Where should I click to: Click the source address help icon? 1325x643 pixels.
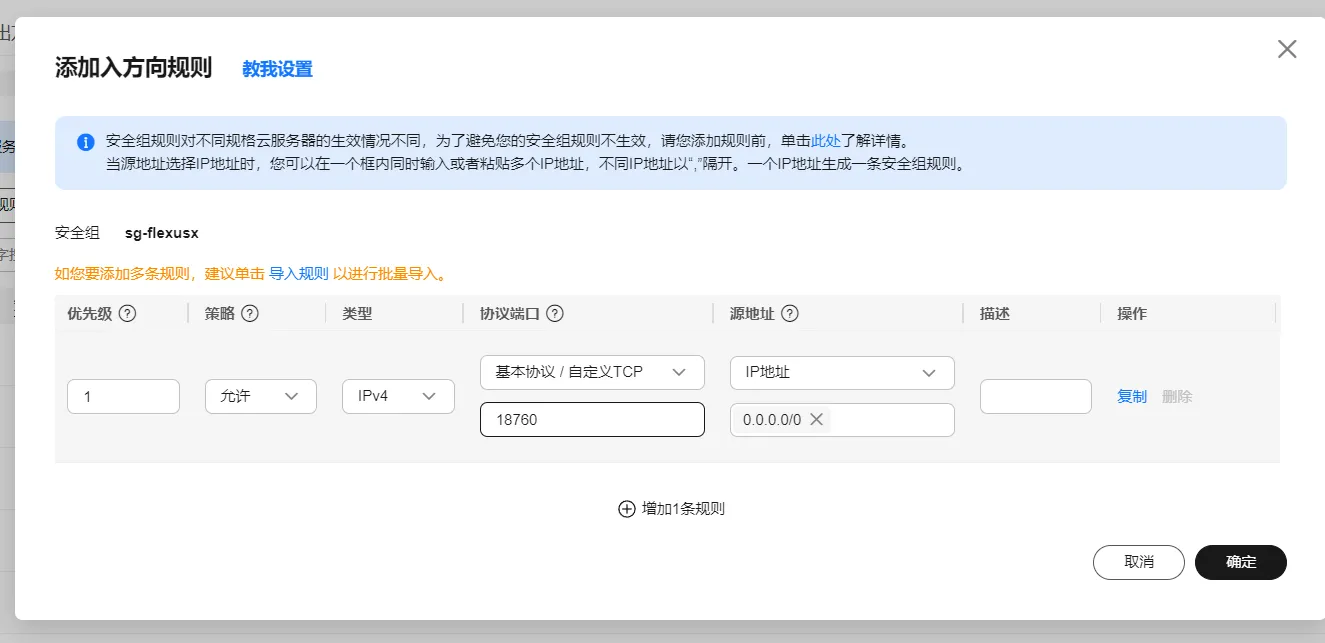coord(789,313)
